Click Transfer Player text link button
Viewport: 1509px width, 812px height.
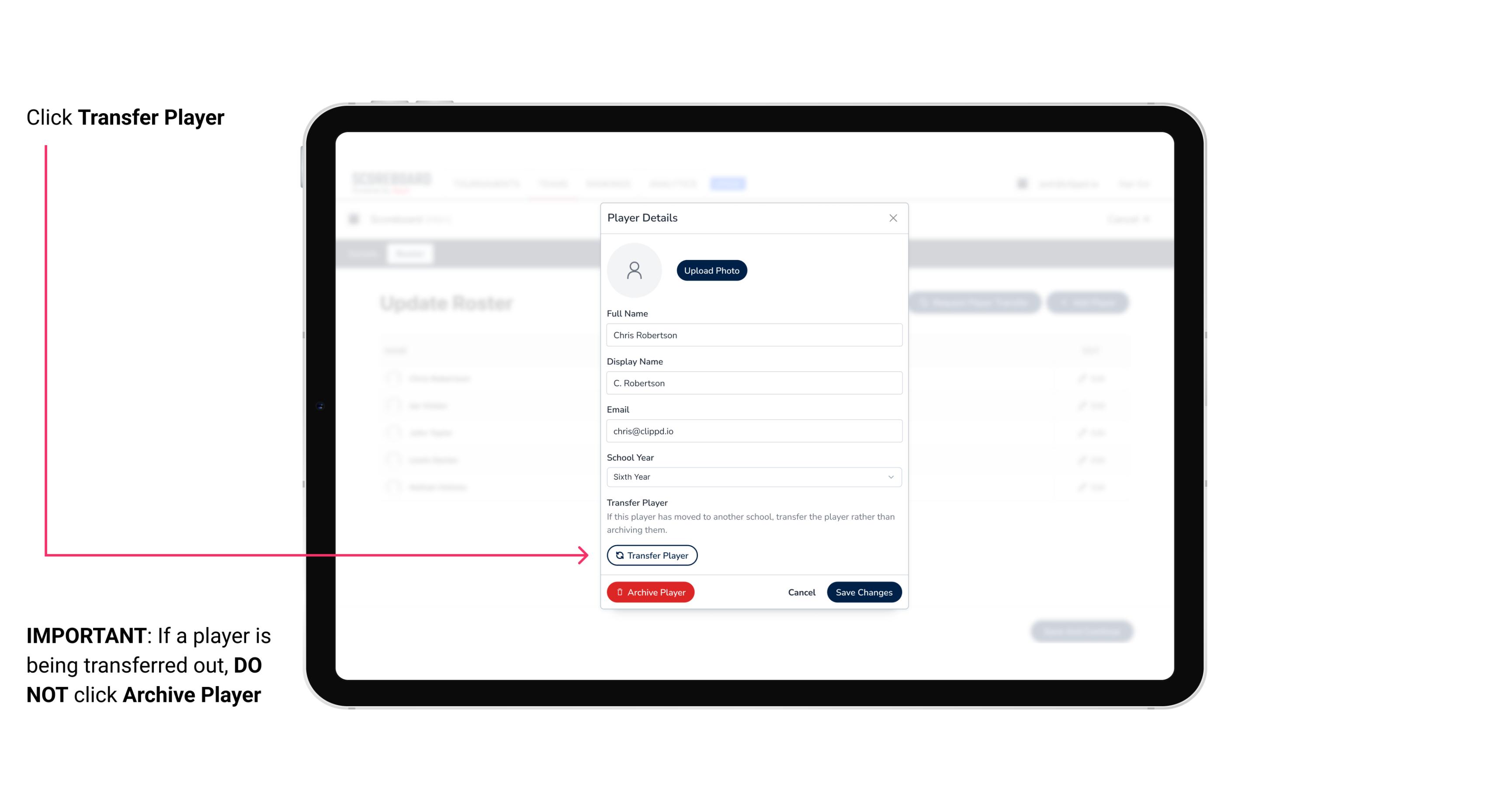[651, 555]
